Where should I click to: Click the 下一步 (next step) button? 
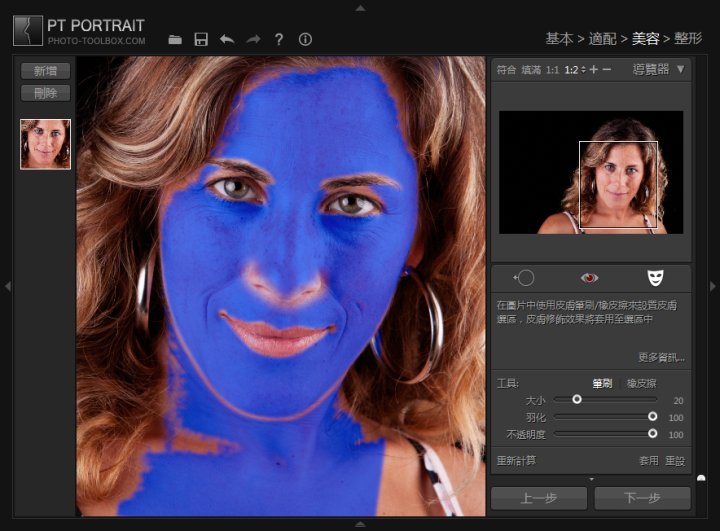(642, 498)
